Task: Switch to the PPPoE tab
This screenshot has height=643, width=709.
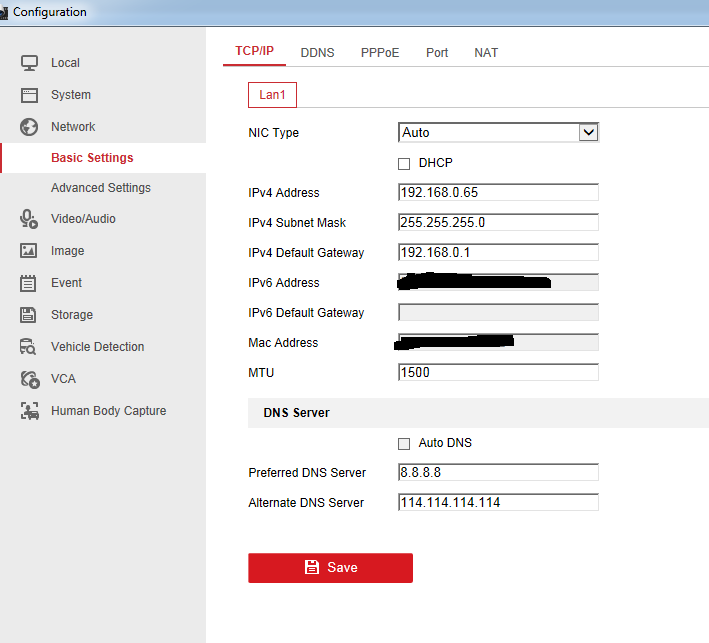Action: [380, 53]
